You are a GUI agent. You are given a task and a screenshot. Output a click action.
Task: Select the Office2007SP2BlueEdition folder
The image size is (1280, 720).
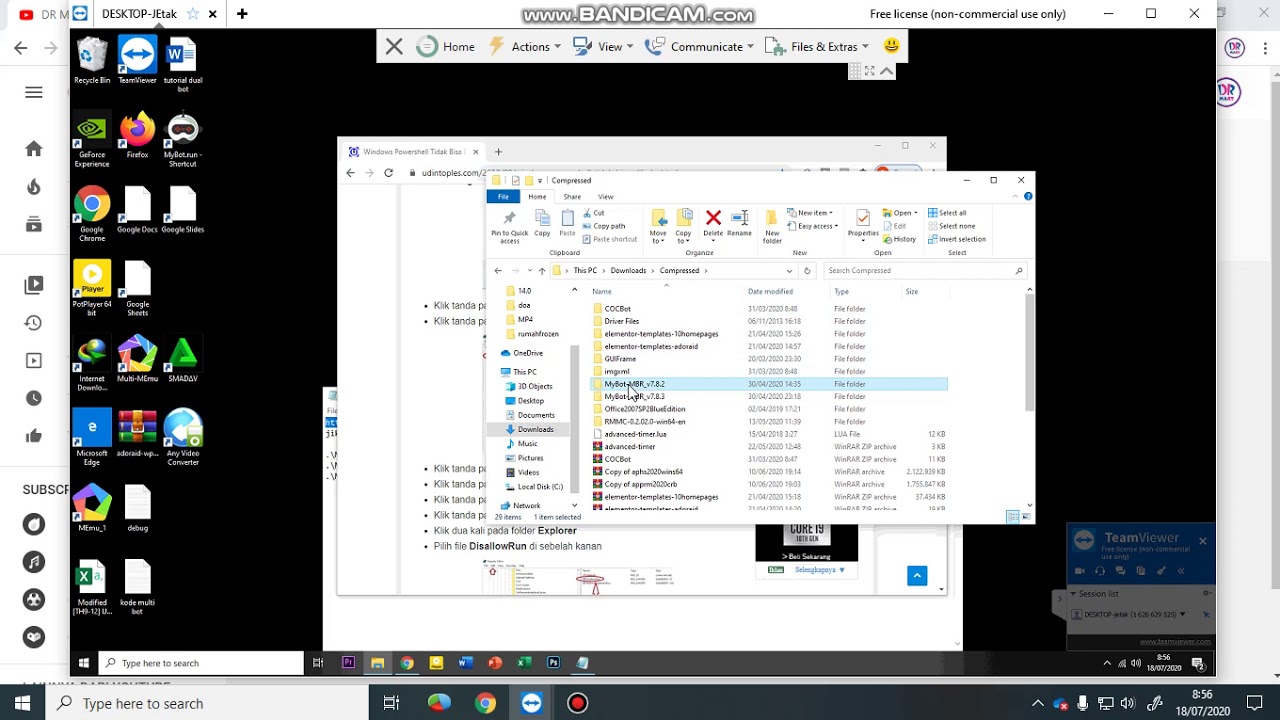pyautogui.click(x=645, y=409)
